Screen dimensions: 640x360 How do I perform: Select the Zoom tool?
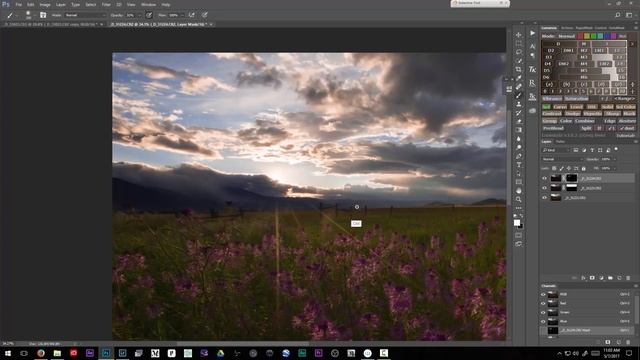click(518, 199)
